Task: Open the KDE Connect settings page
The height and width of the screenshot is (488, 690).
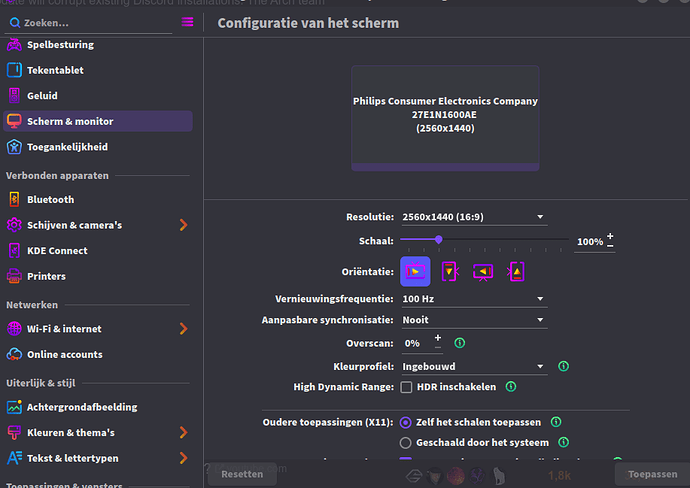Action: click(x=98, y=250)
